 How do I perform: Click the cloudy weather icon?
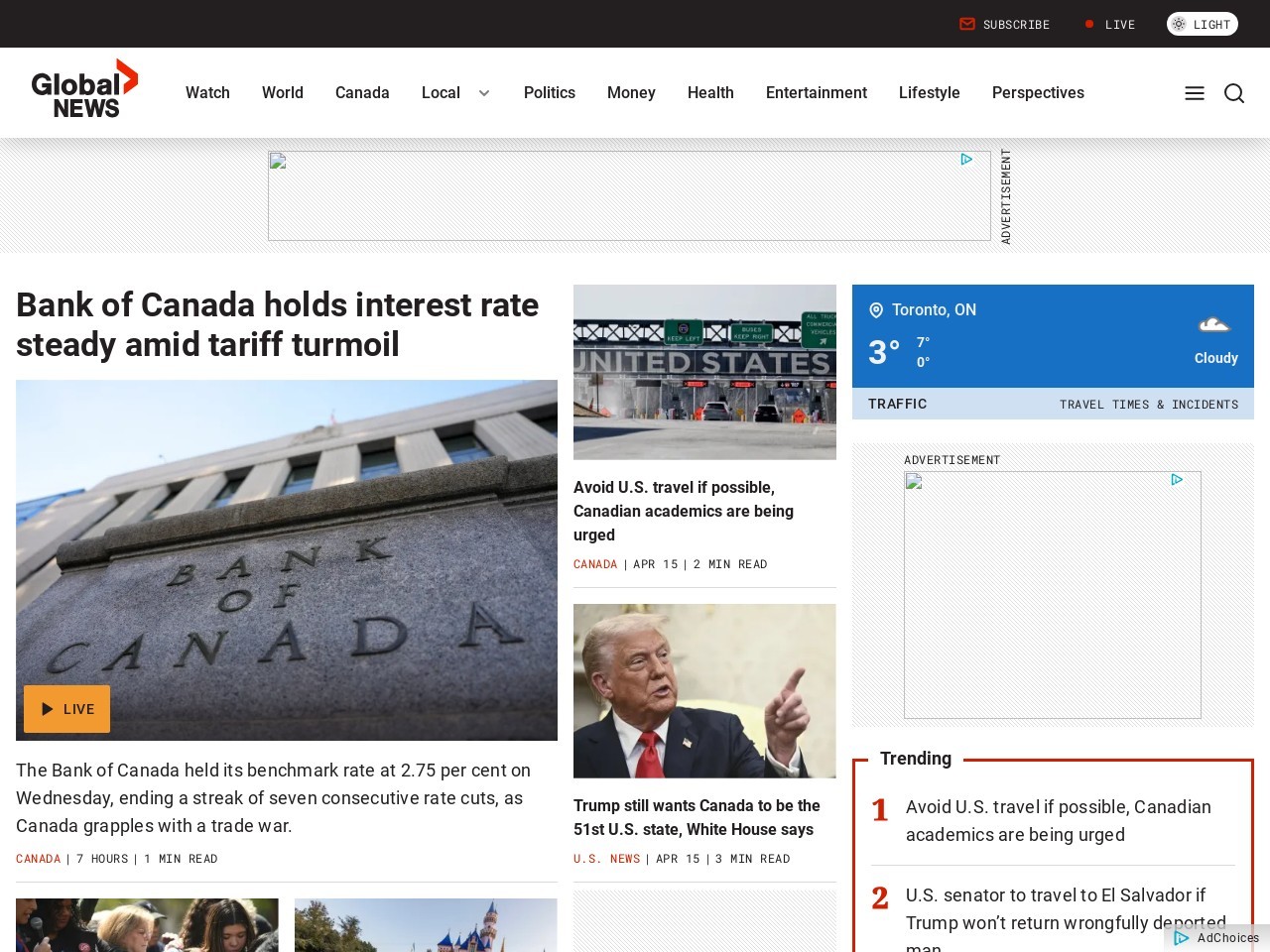point(1214,325)
